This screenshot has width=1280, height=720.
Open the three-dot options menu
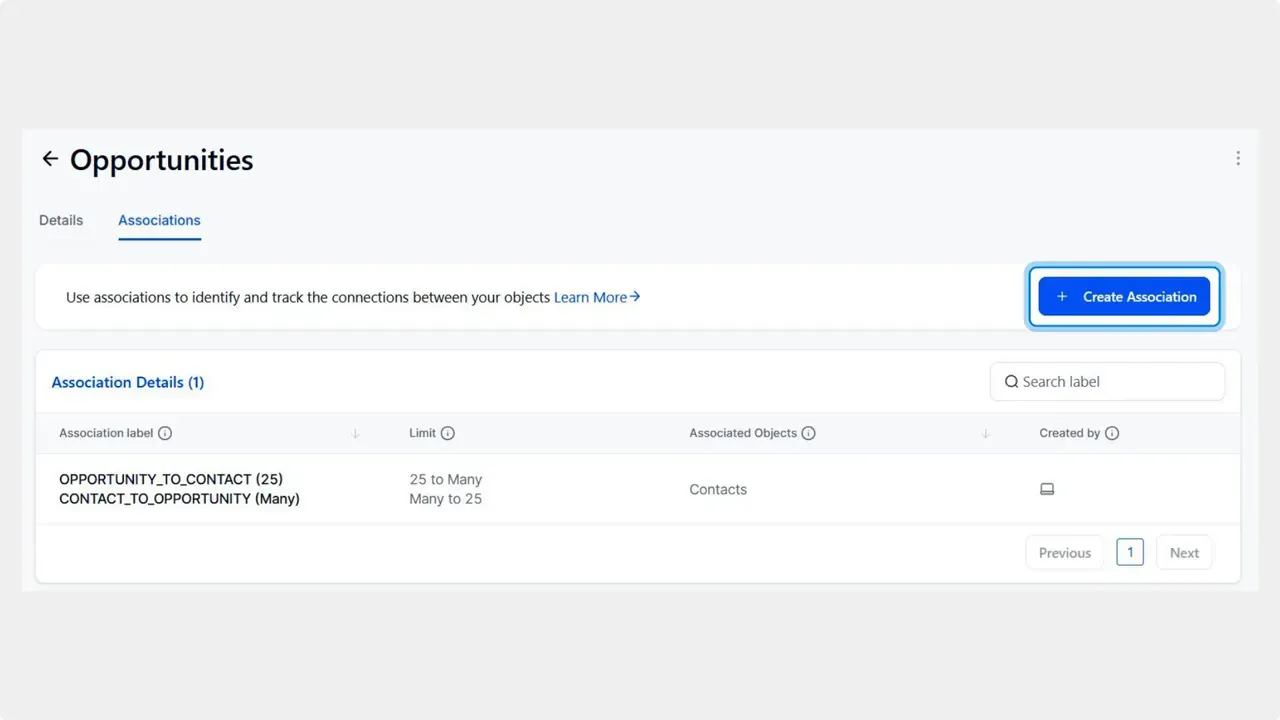[1238, 158]
